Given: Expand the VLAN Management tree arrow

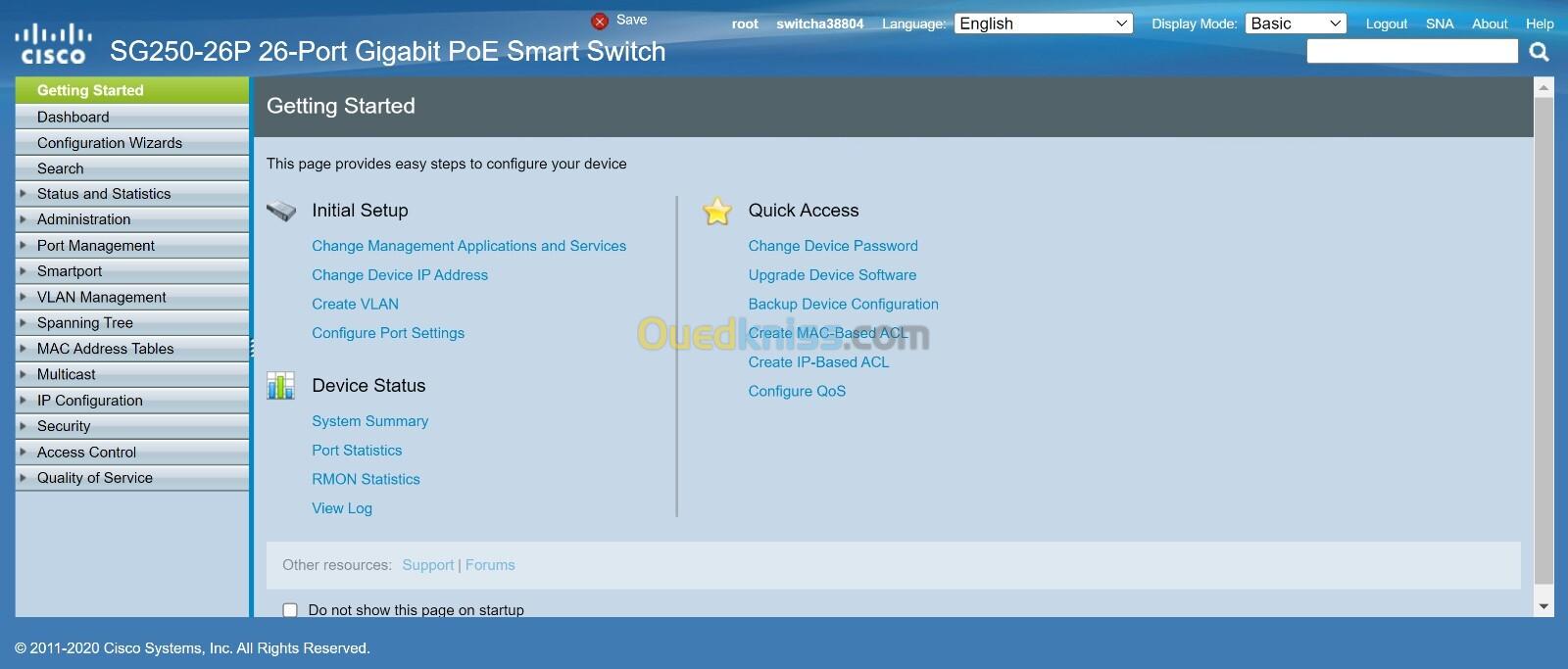Looking at the screenshot, I should (24, 297).
